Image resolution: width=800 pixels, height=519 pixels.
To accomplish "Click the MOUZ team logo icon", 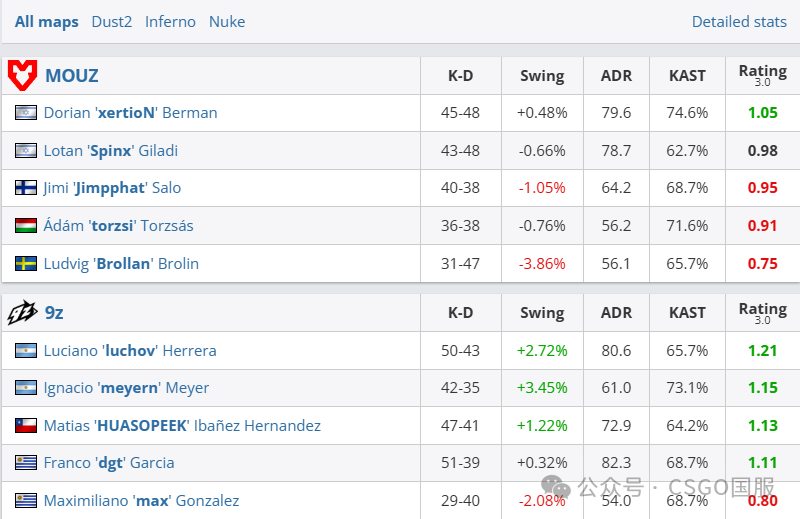I will click(22, 75).
